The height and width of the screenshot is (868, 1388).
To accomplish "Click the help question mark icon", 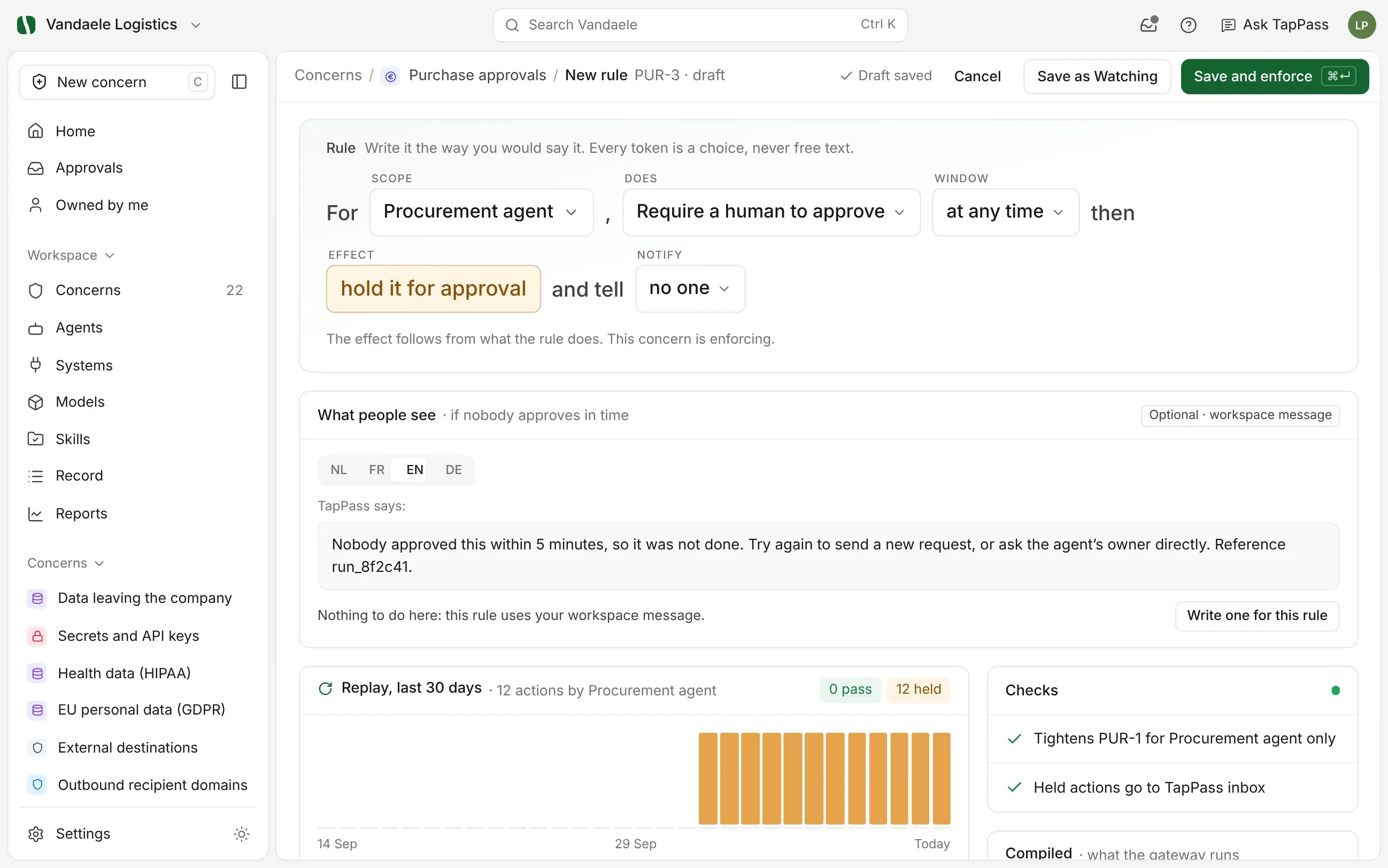I will click(x=1188, y=25).
